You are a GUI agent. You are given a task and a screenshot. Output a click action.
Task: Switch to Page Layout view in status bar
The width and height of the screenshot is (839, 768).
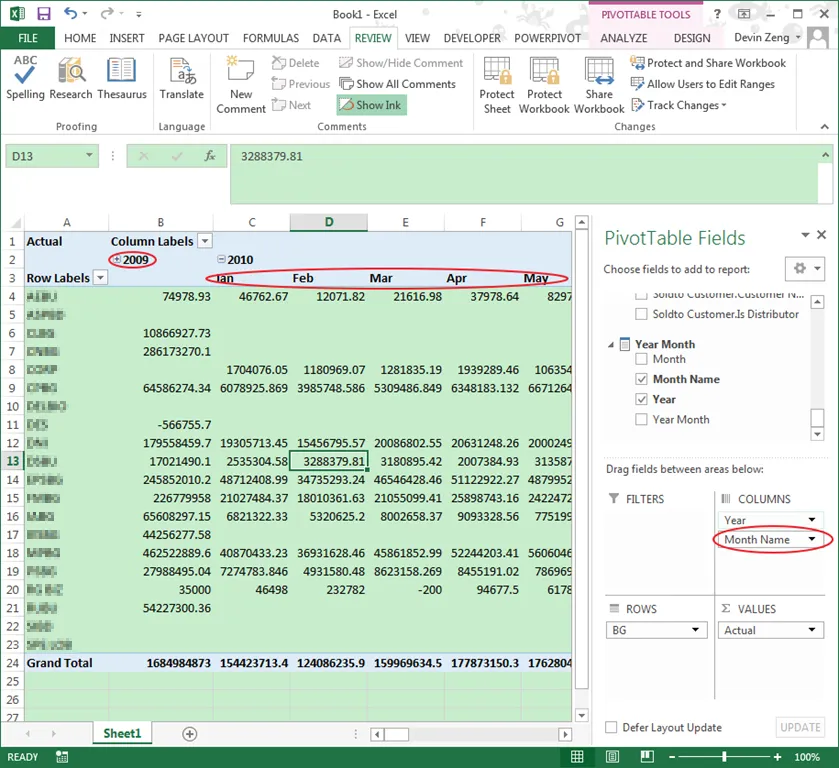coord(613,757)
